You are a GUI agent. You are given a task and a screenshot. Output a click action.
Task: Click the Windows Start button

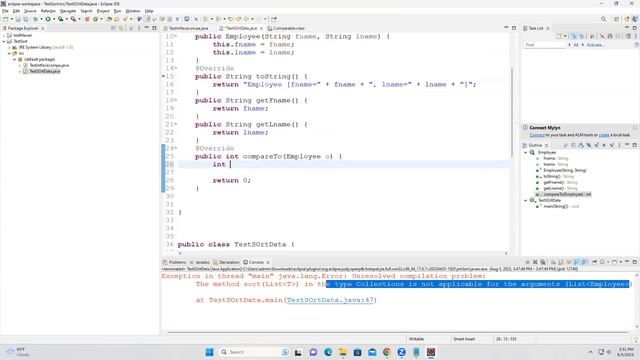(209, 352)
